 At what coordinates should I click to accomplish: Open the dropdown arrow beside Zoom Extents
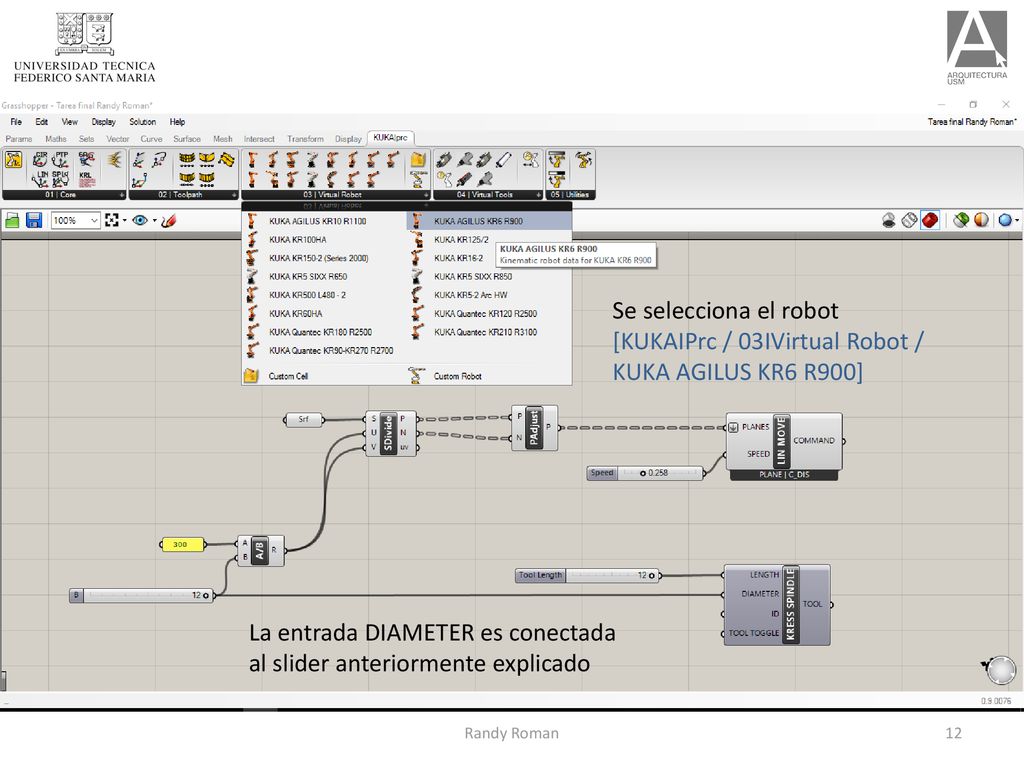124,221
